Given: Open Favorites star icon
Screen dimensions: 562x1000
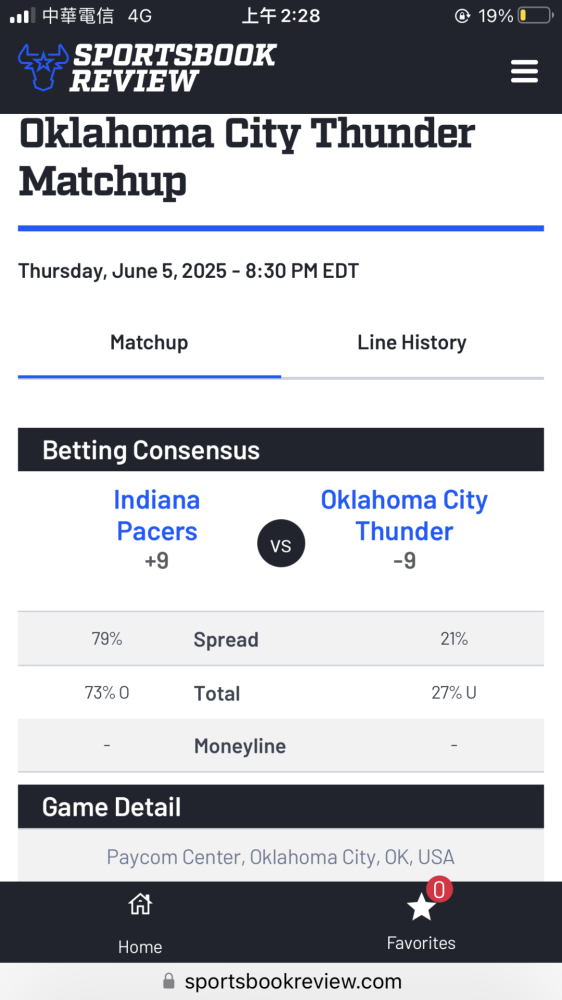Looking at the screenshot, I should 421,906.
